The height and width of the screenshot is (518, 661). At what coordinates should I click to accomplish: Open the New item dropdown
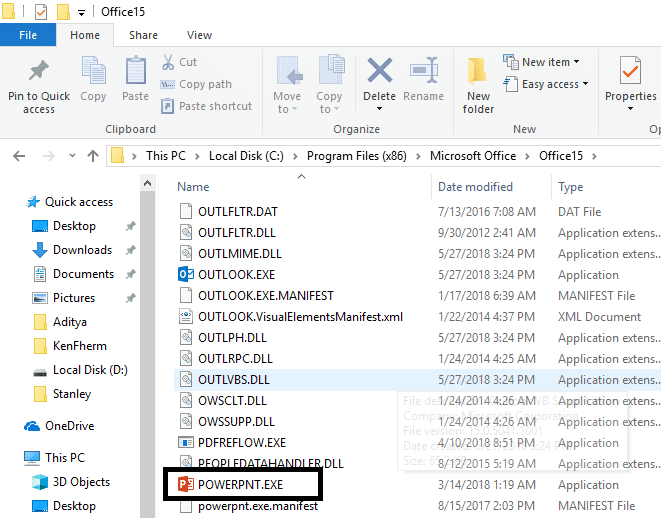pyautogui.click(x=541, y=62)
